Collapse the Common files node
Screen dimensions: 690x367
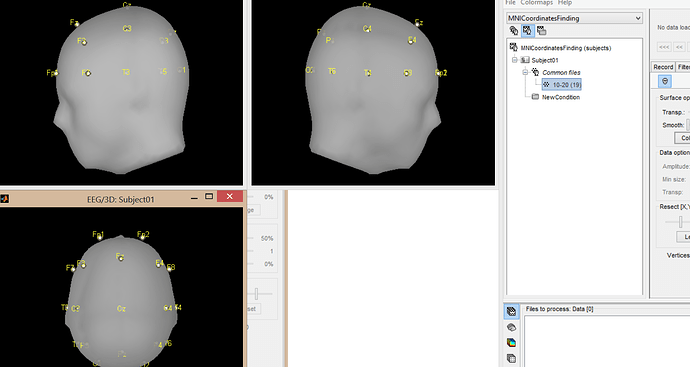click(525, 72)
